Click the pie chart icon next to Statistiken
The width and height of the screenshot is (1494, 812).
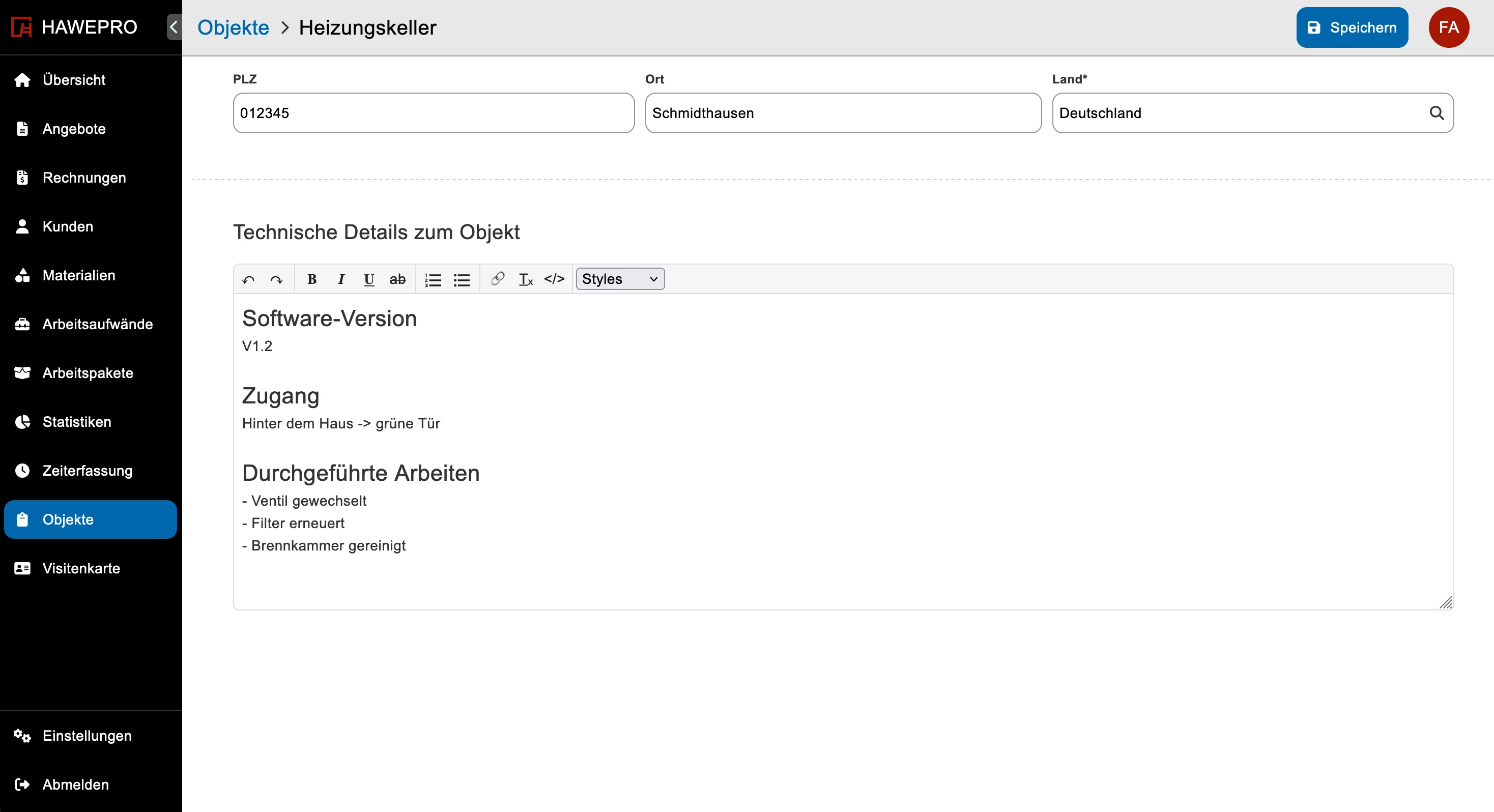coord(22,422)
